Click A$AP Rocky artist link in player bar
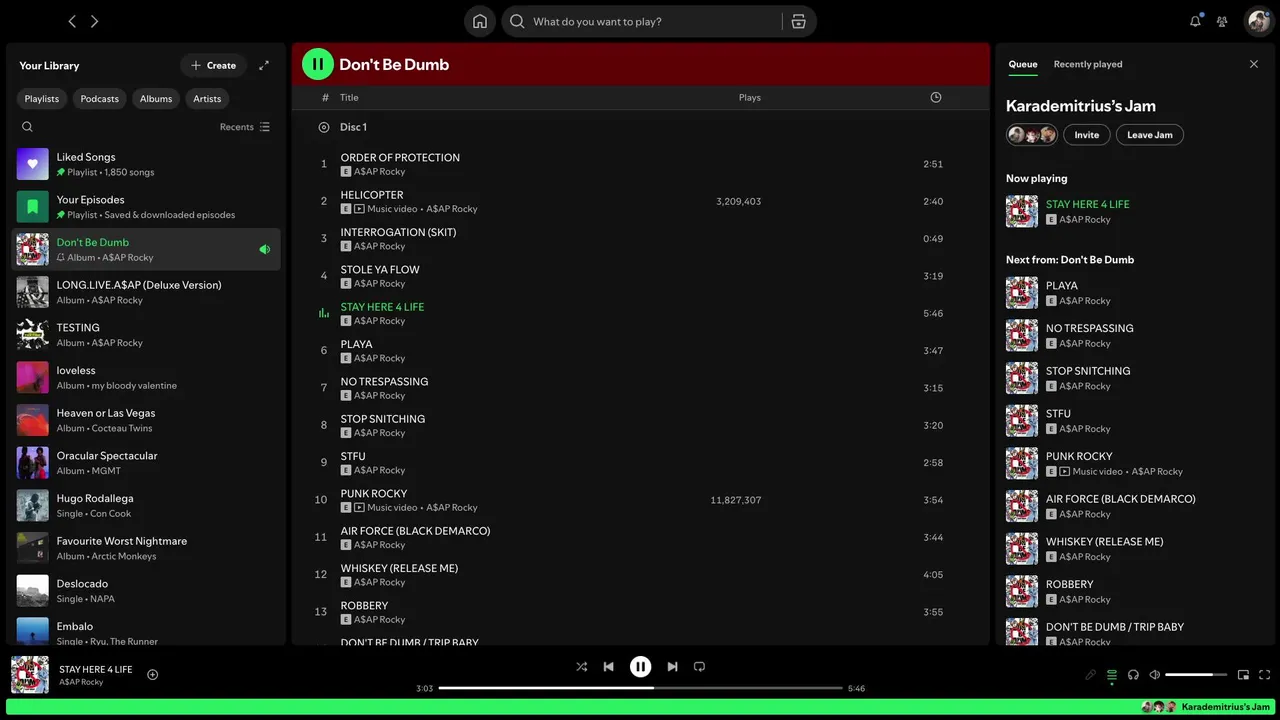Image resolution: width=1280 pixels, height=720 pixels. pos(81,682)
